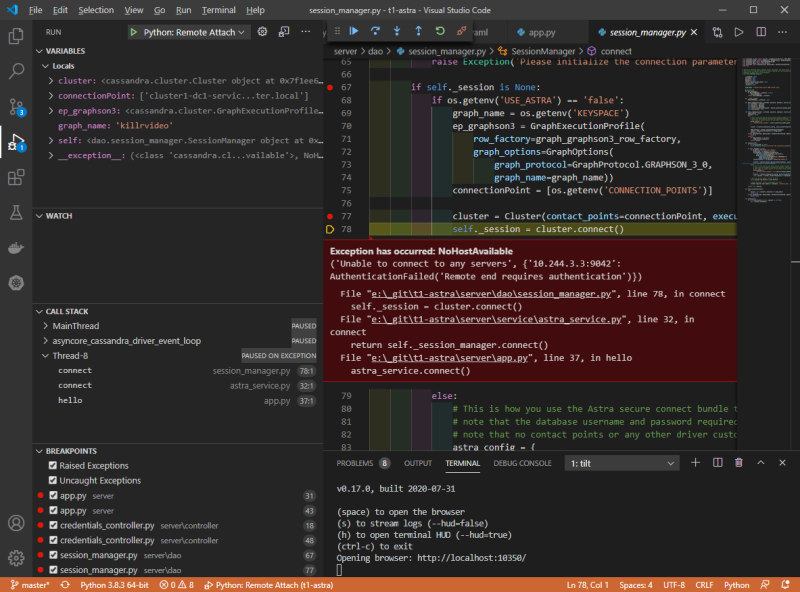Click the master branch status bar item
This screenshot has height=592, width=800.
(x=31, y=584)
